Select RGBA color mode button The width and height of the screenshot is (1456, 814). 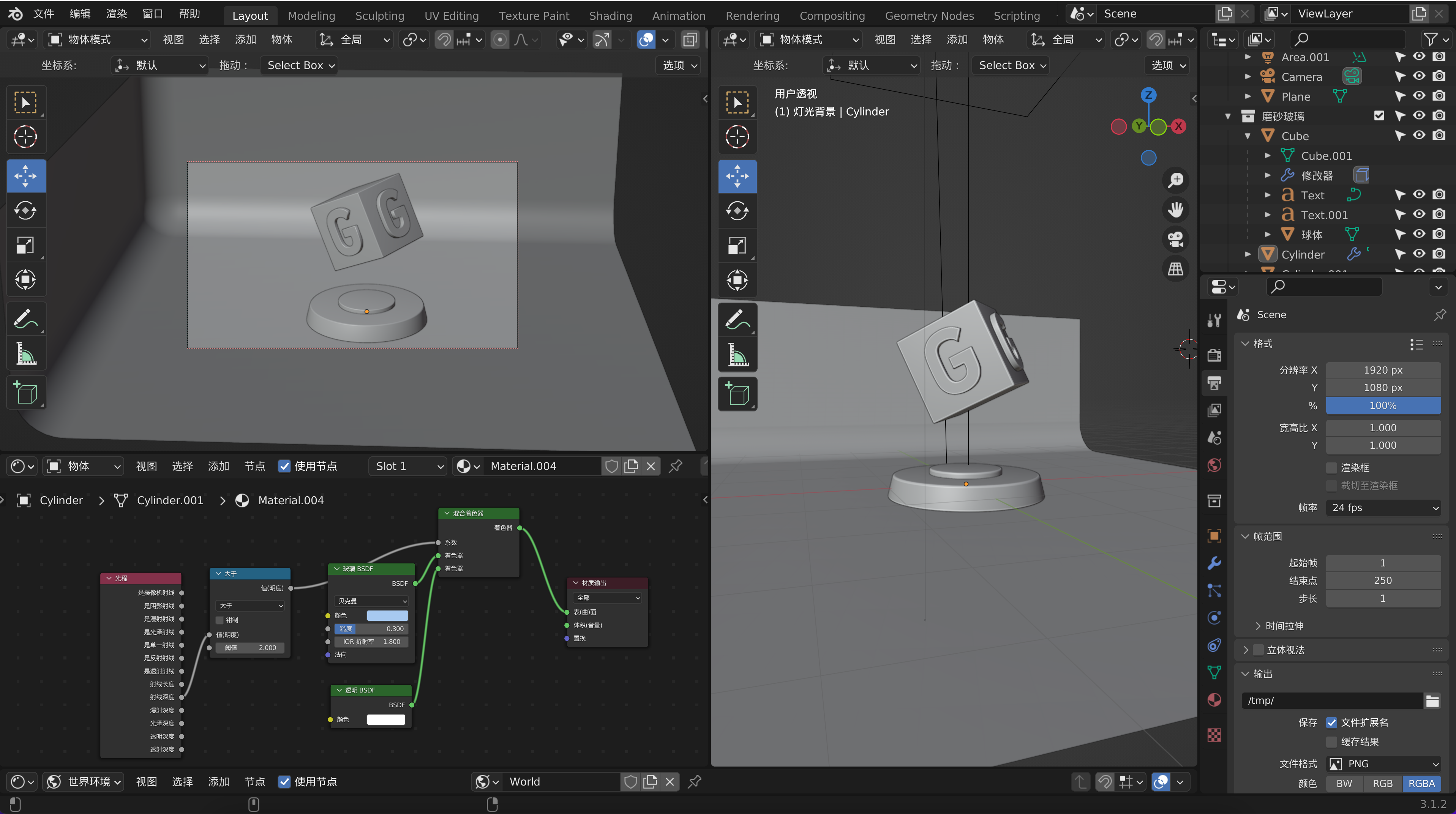(1421, 784)
